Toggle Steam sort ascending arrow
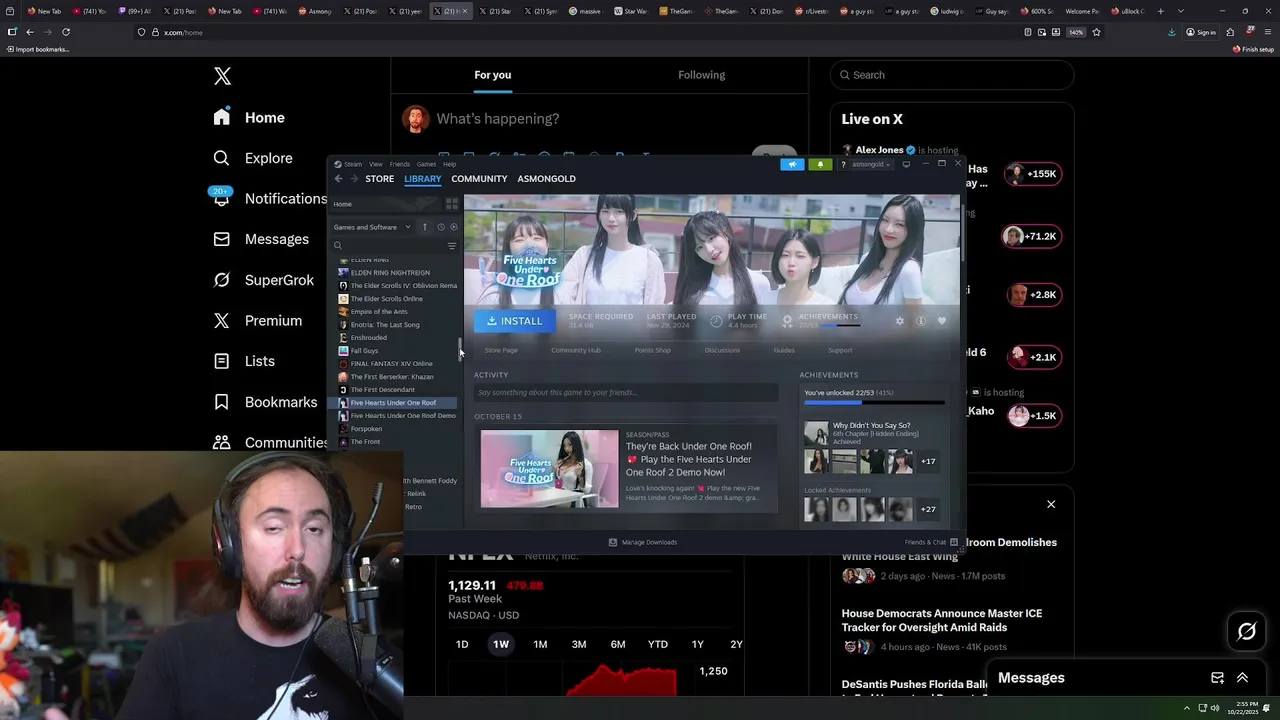The height and width of the screenshot is (720, 1280). coord(424,227)
